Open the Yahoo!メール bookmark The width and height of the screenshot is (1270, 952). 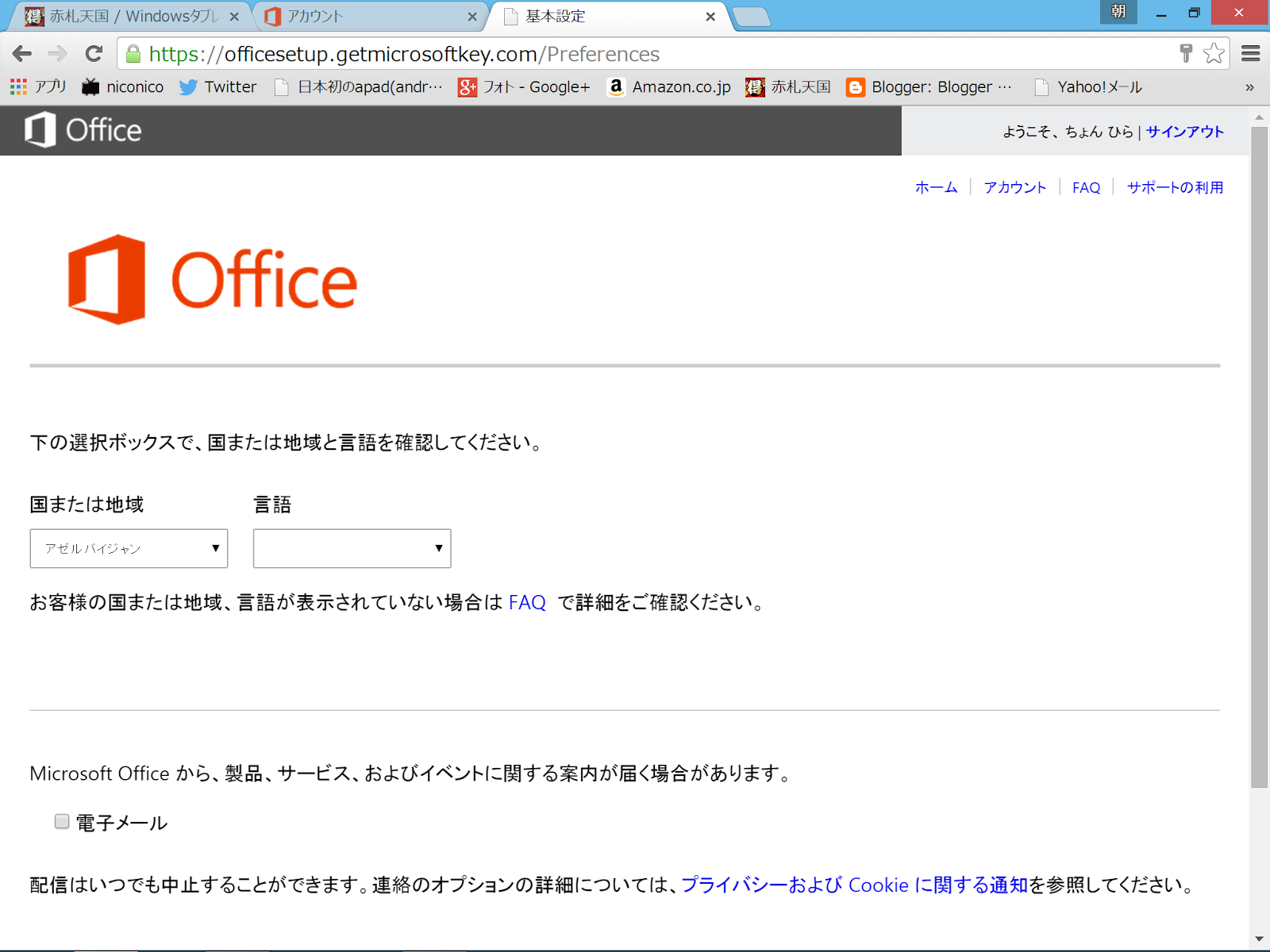point(1088,86)
